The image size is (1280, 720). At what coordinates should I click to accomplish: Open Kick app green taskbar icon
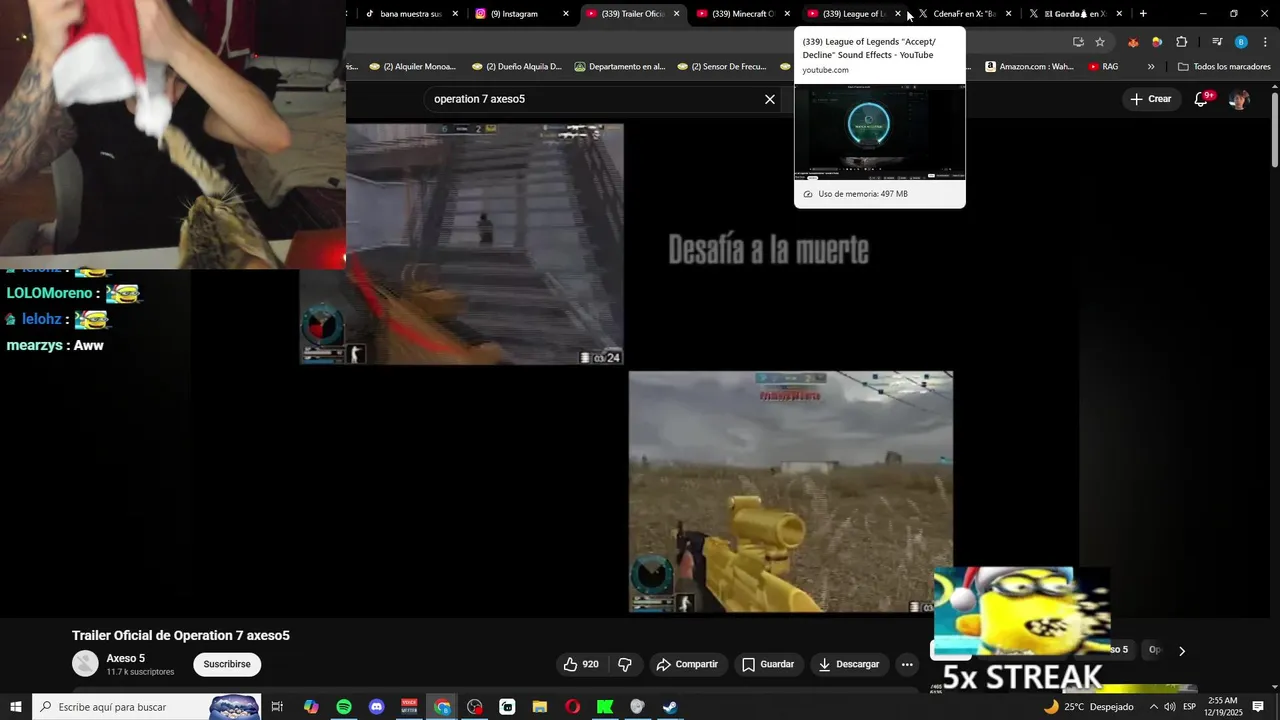click(x=605, y=707)
